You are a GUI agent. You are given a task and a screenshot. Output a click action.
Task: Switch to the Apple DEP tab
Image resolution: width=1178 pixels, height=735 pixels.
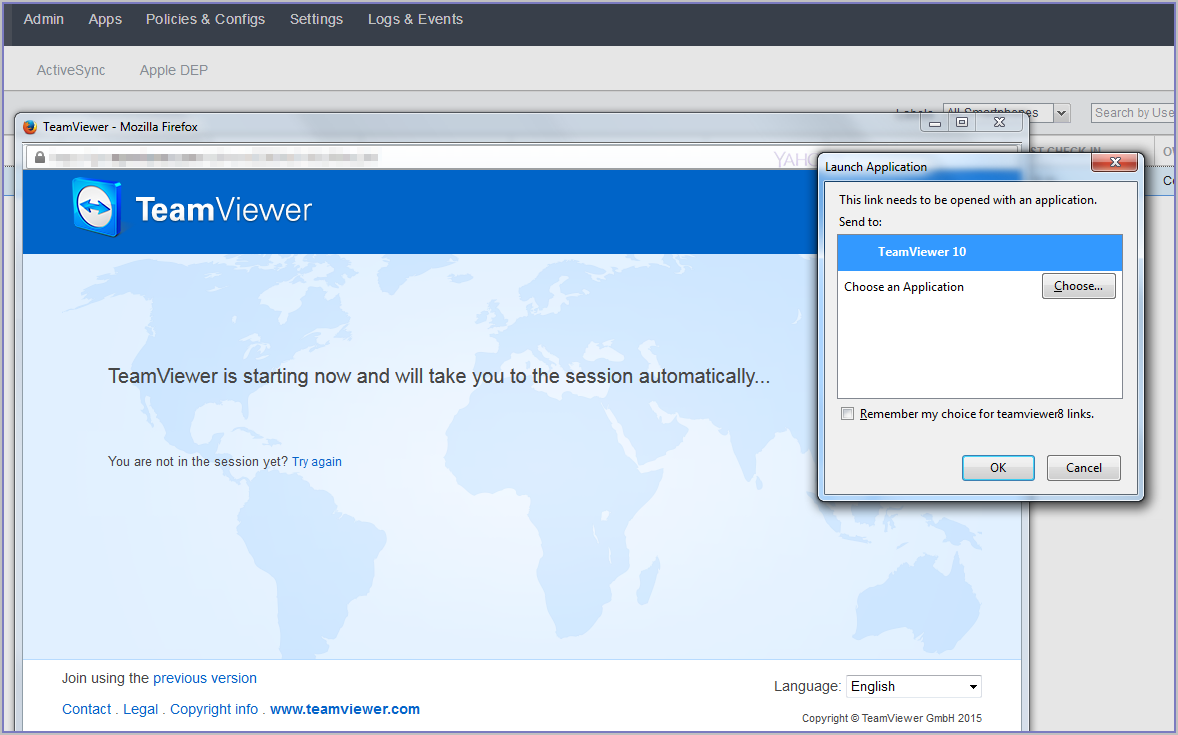click(x=174, y=70)
